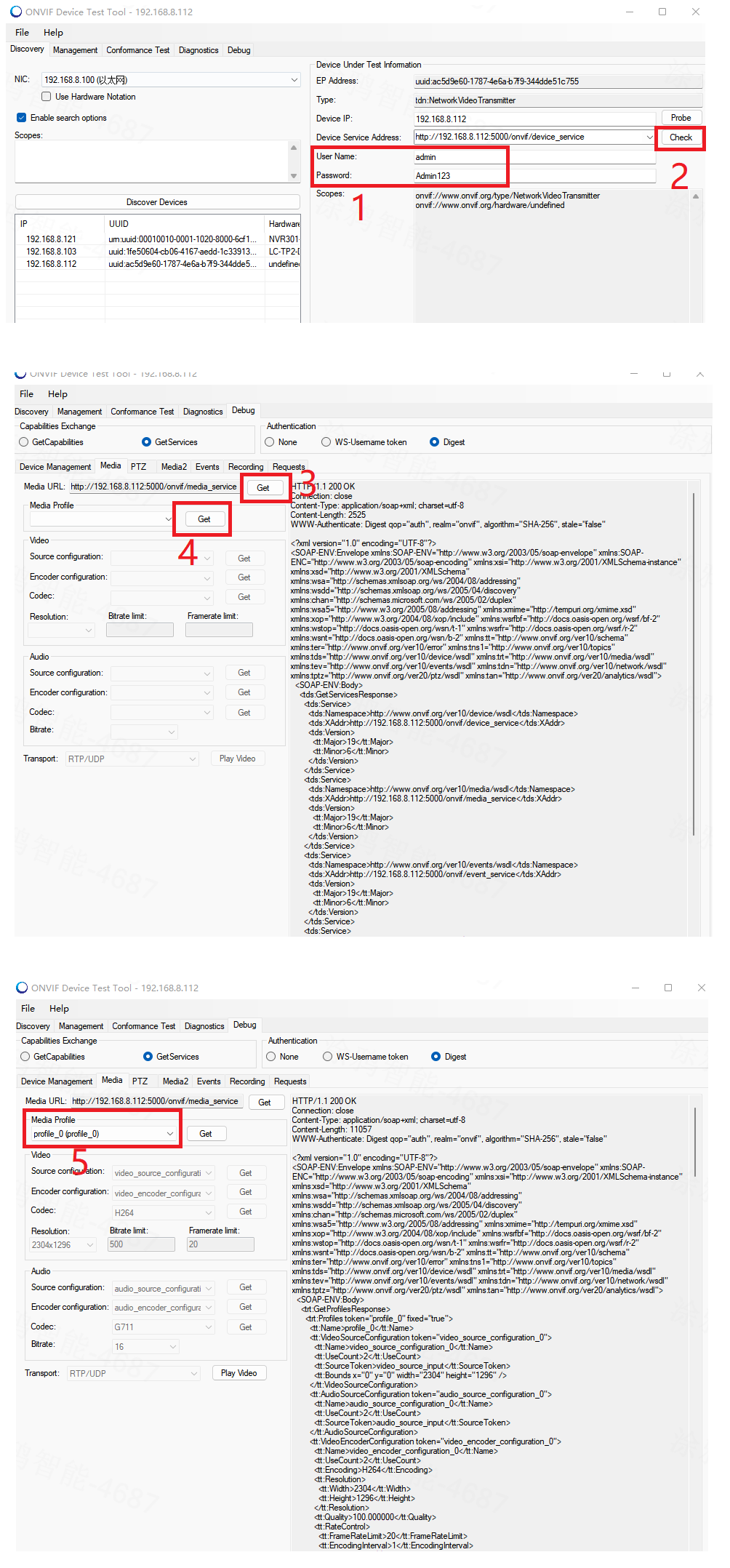
Task: Select None authentication in the Content-Length 11057 window
Action: pos(271,1057)
